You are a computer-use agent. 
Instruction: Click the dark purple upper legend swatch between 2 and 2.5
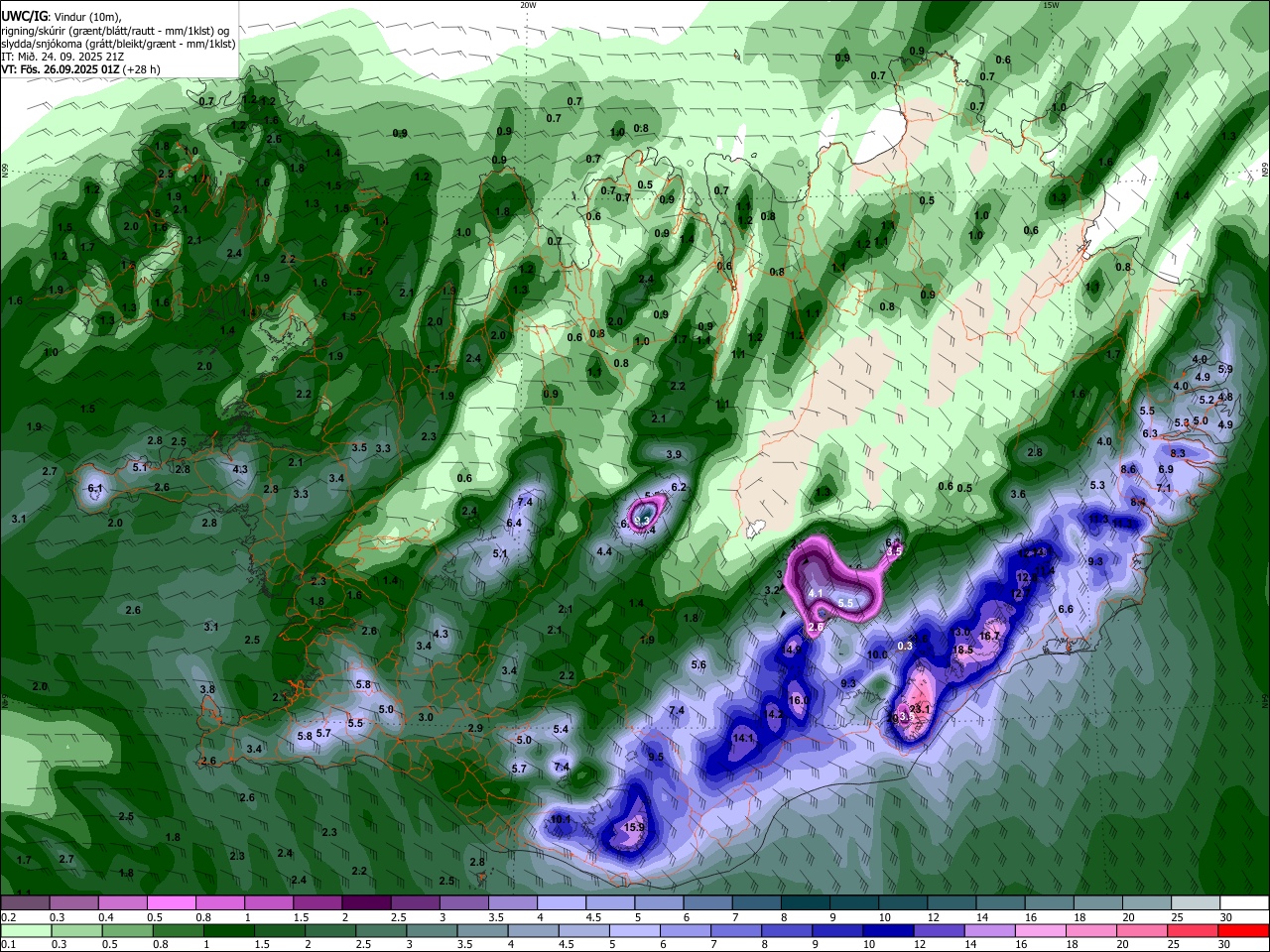366,902
